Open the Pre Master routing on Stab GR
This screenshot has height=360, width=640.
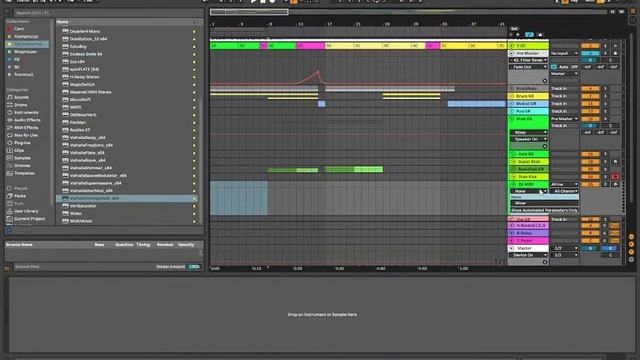click(x=564, y=119)
